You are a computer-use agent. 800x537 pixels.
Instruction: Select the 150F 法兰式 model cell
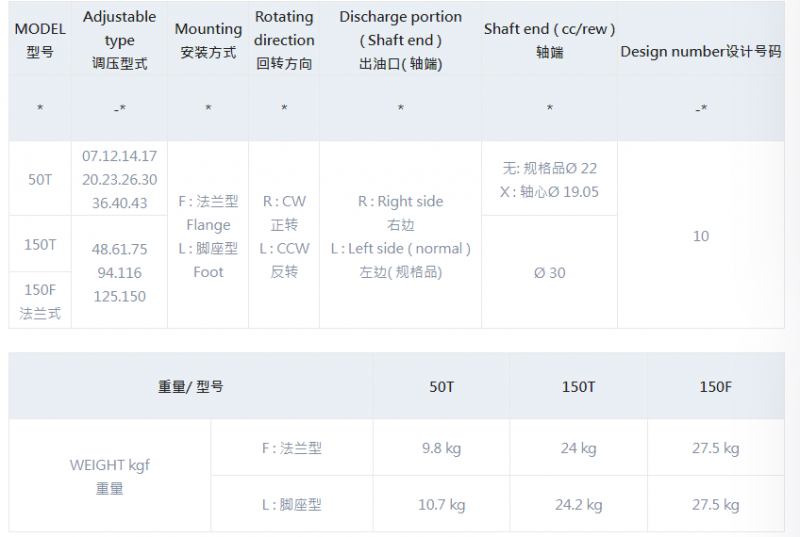click(40, 301)
